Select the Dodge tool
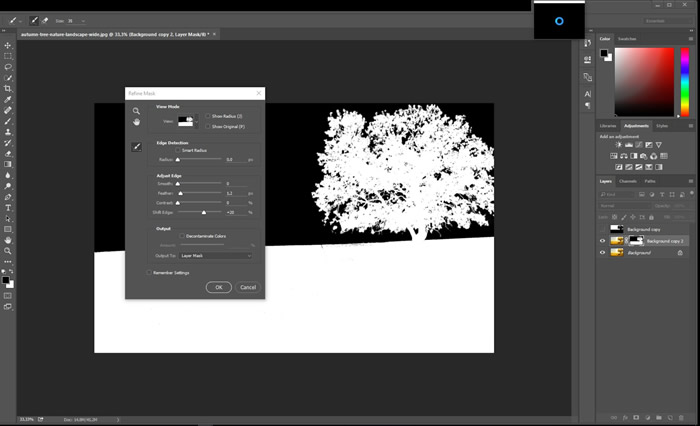This screenshot has height=426, width=700. (x=8, y=186)
